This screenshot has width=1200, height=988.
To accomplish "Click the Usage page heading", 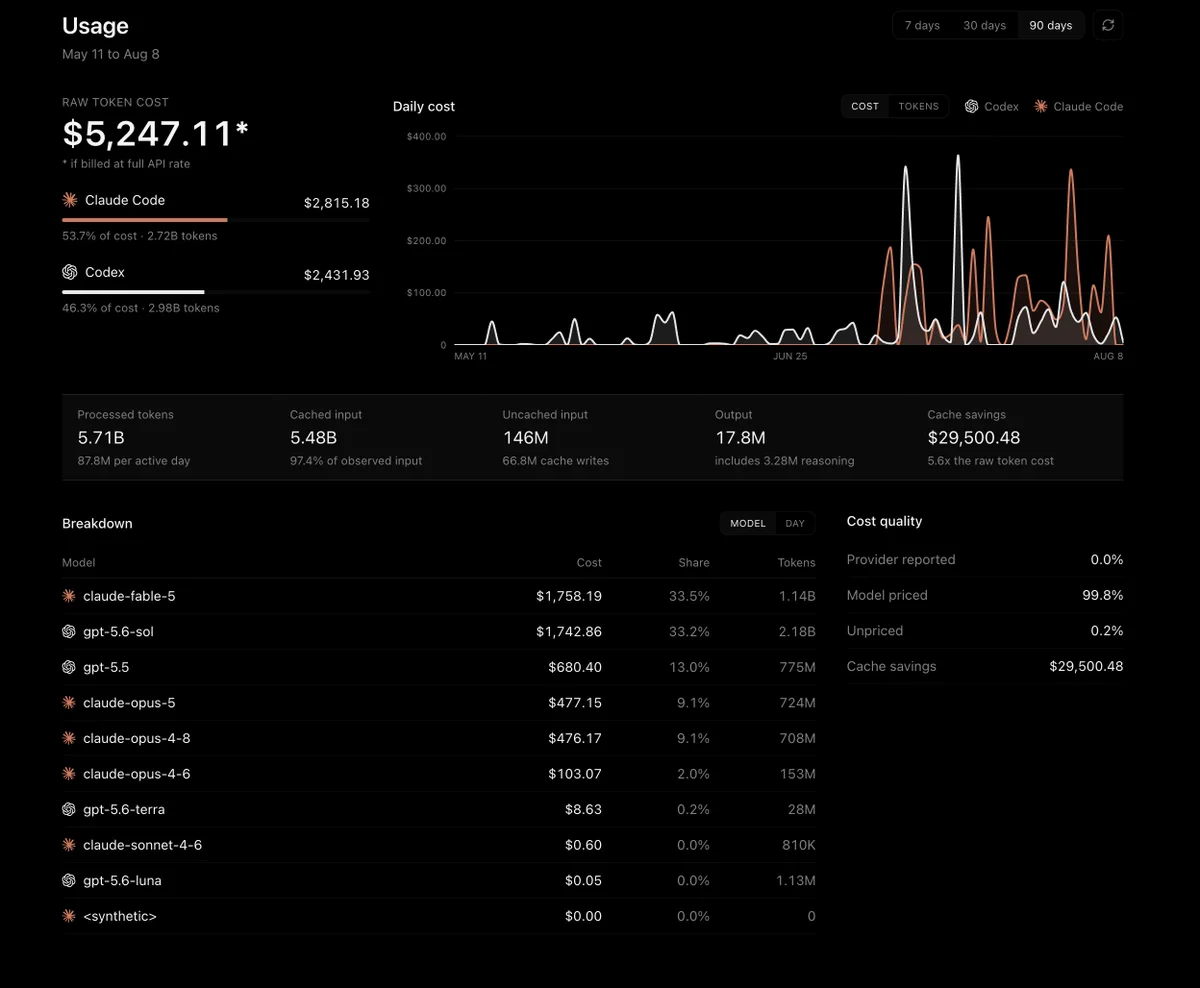I will tap(95, 26).
